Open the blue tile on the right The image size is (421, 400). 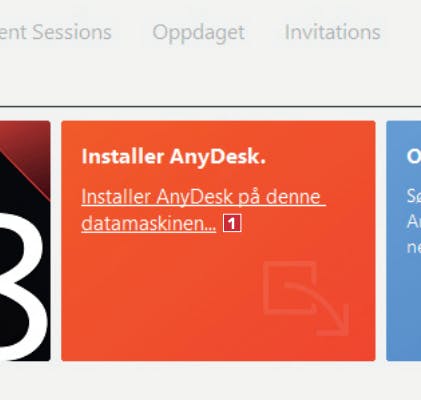coord(404,241)
